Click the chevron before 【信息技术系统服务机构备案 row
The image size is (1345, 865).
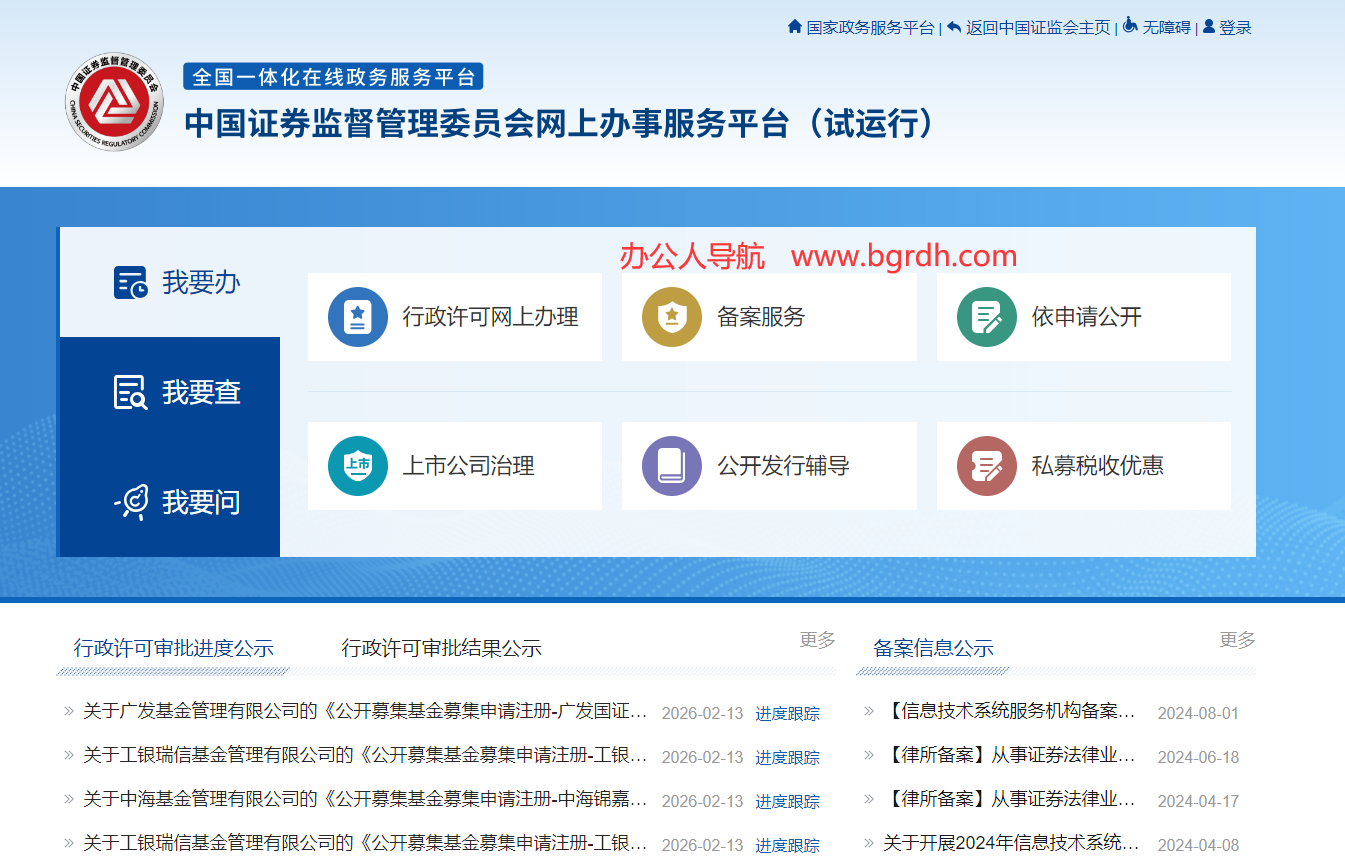pos(869,711)
